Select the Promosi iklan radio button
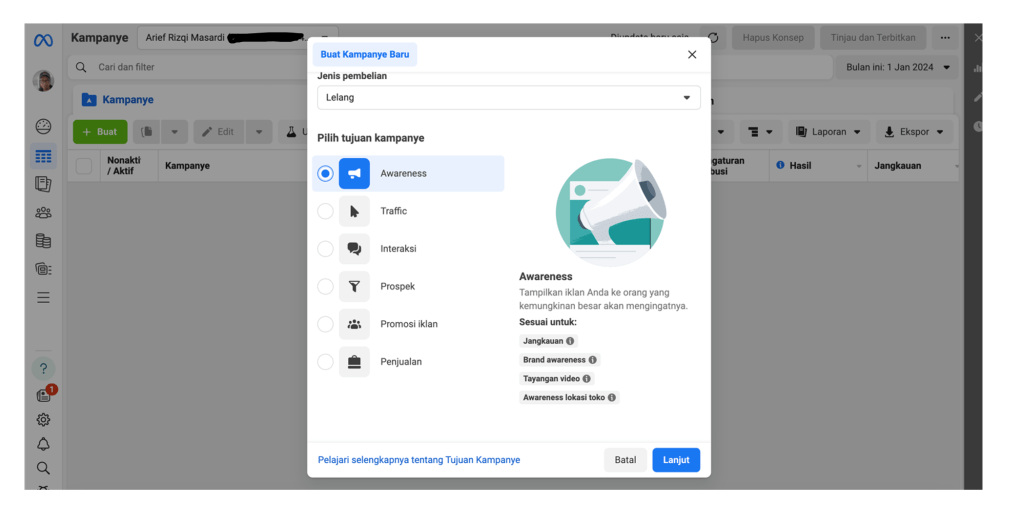 pos(325,324)
